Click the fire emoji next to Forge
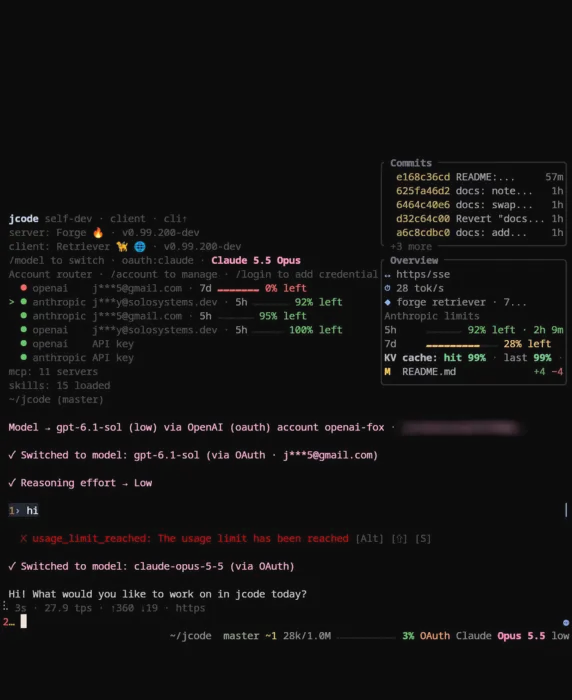 [98, 232]
